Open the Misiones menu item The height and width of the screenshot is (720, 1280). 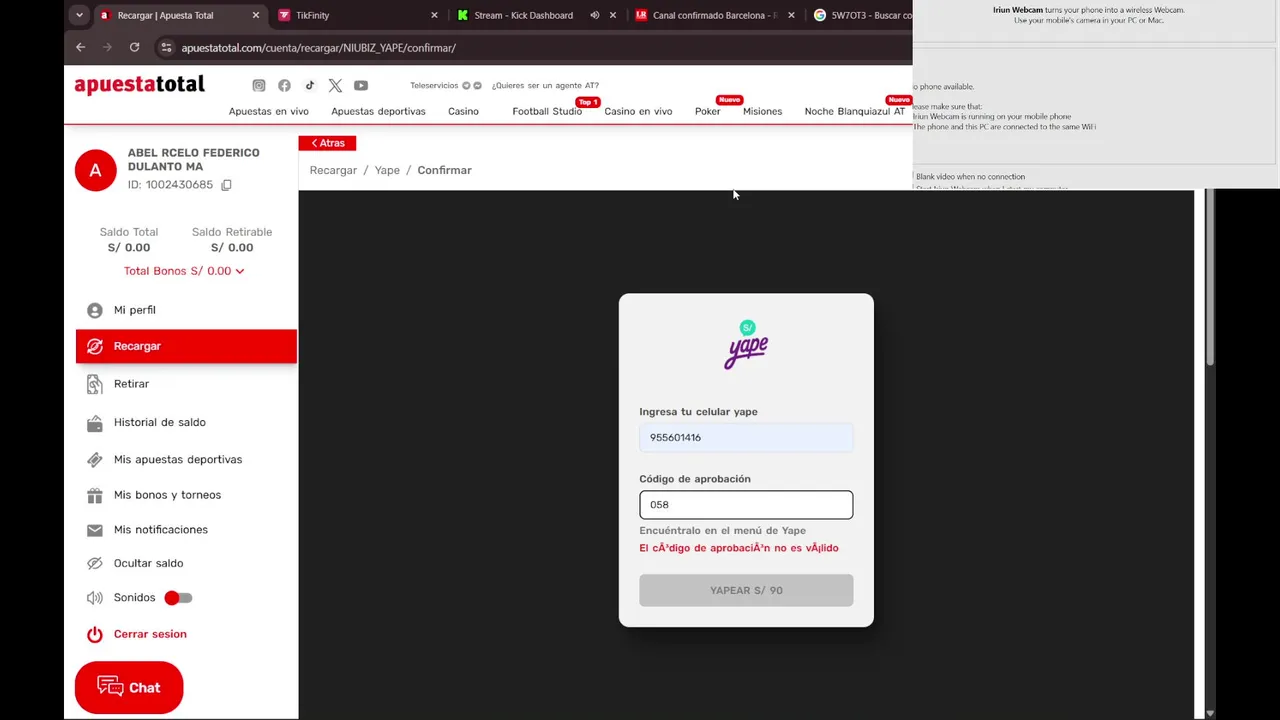tap(762, 111)
